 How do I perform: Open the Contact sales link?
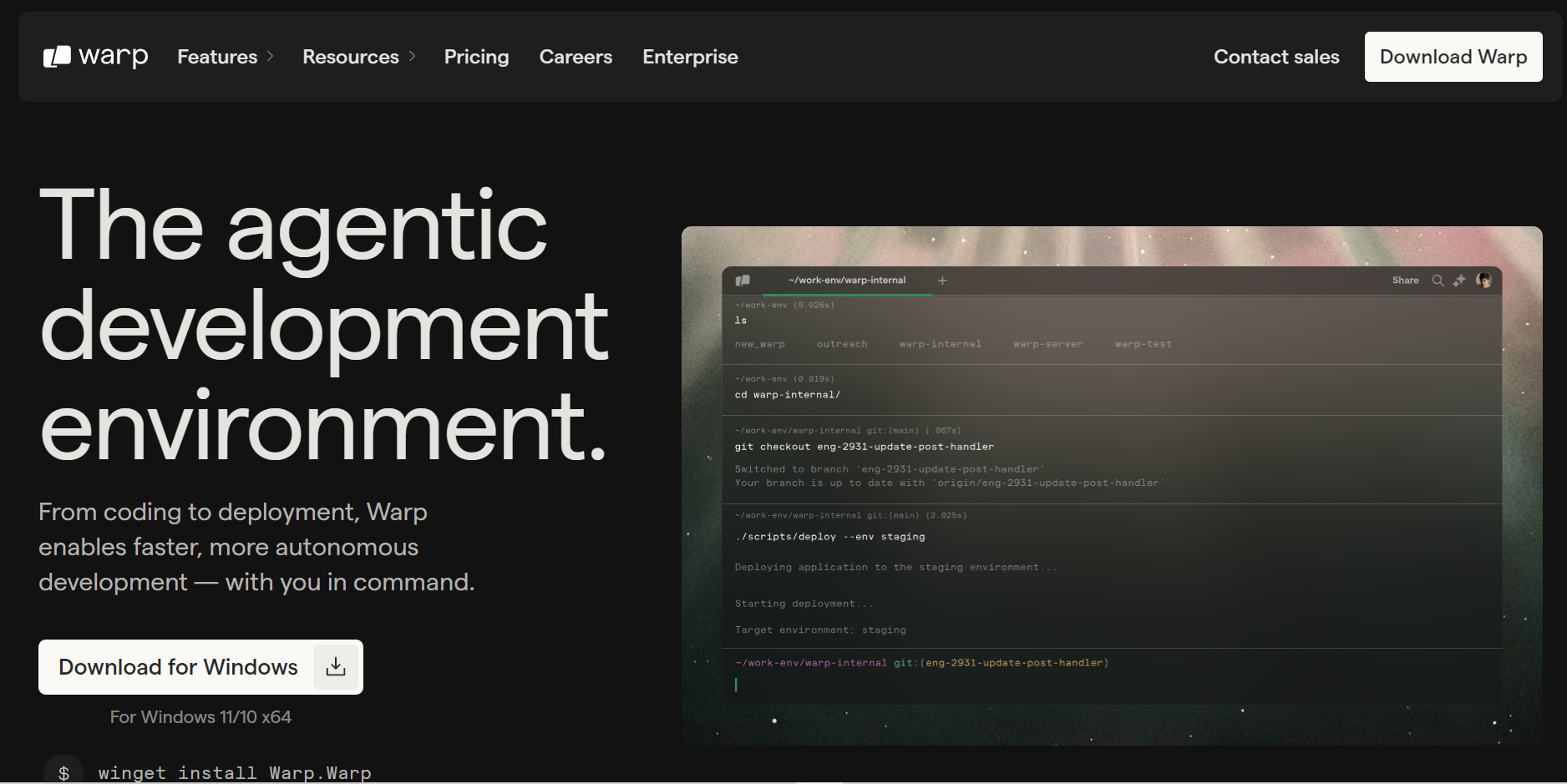[x=1276, y=57]
